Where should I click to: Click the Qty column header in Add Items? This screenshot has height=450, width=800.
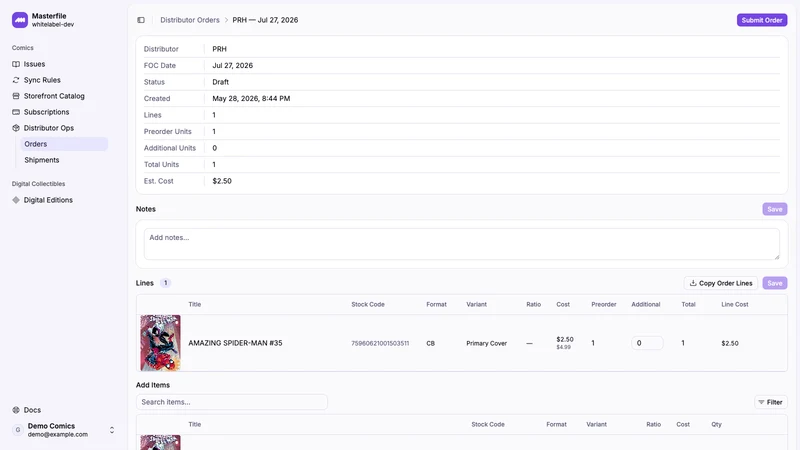716,424
